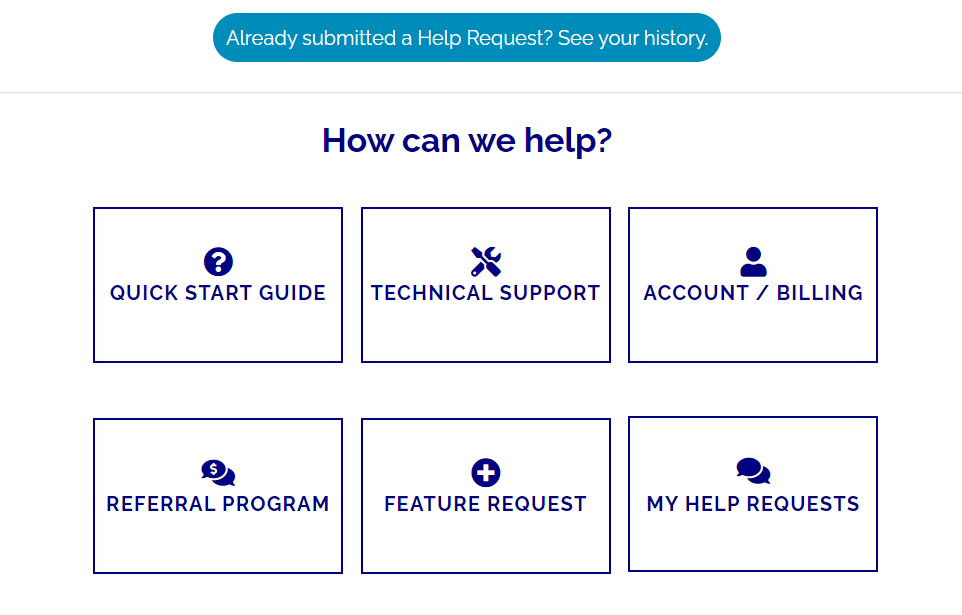962x615 pixels.
Task: View MY HELP REQUESTS via its text label
Action: click(753, 504)
